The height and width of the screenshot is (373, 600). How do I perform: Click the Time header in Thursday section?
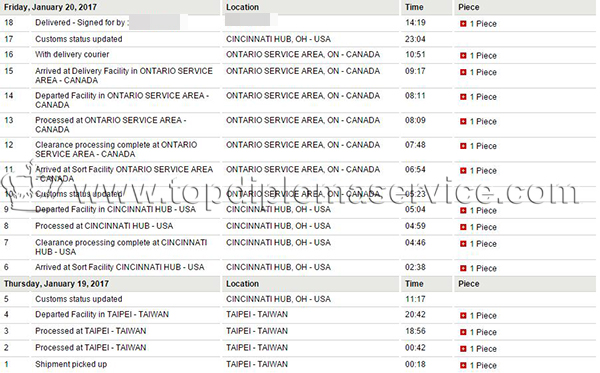pyautogui.click(x=414, y=284)
